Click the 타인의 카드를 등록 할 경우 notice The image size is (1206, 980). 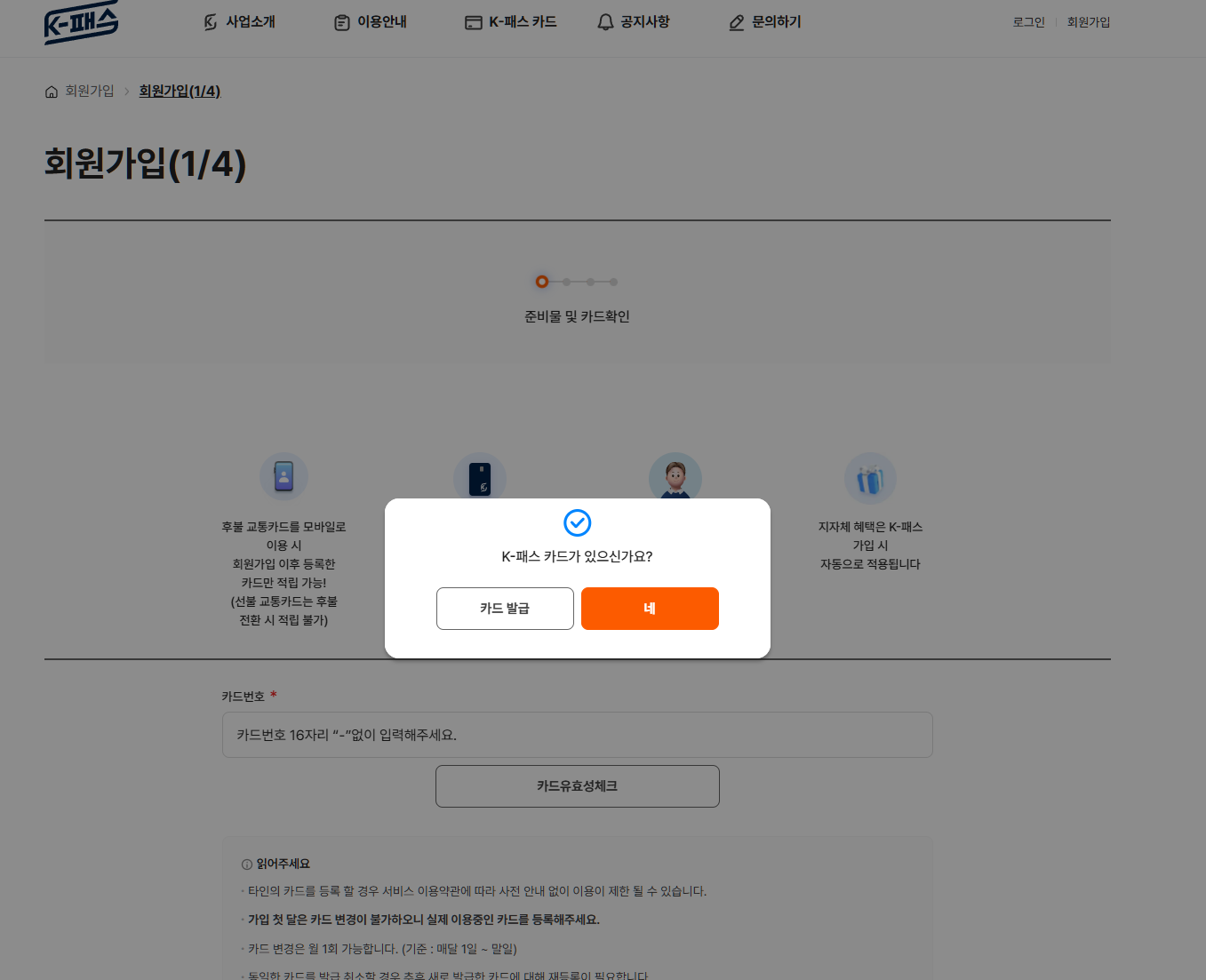[x=477, y=891]
